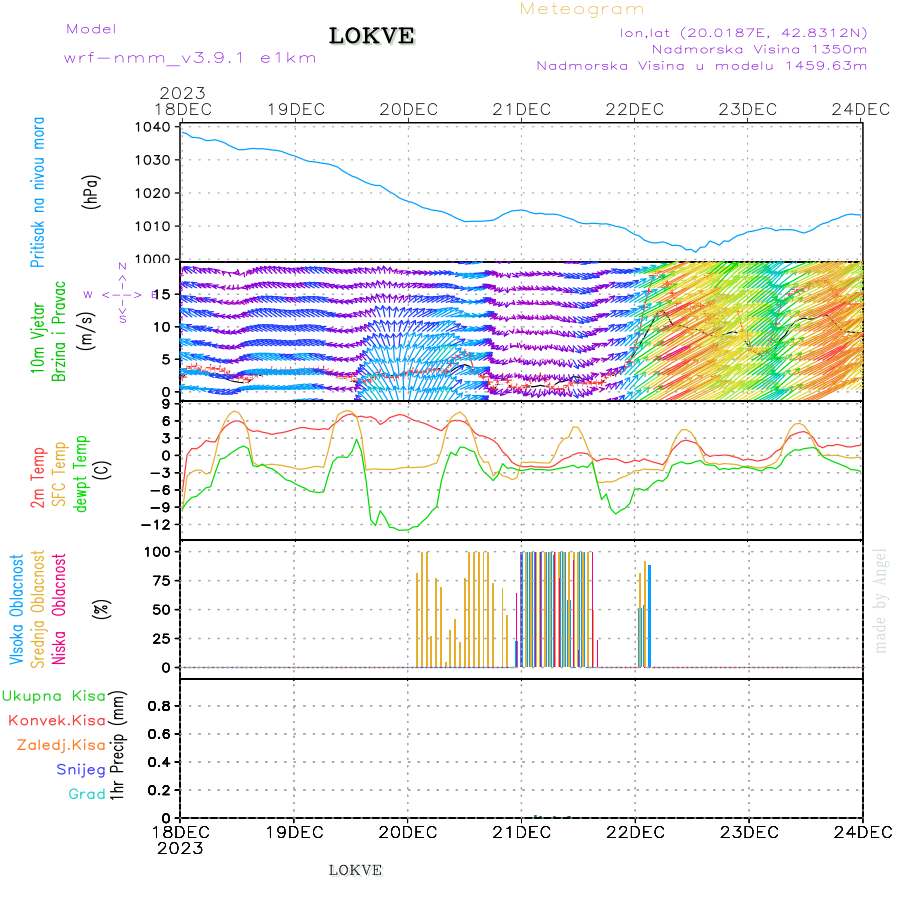The image size is (900, 900).
Task: Click the "Srednja Oblacnost" legend label
Action: click(x=38, y=610)
